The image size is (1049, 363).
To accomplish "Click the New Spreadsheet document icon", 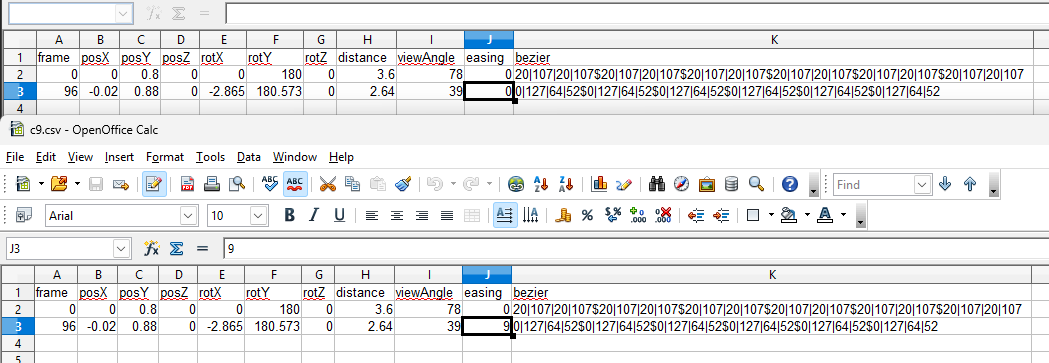I will [x=23, y=184].
